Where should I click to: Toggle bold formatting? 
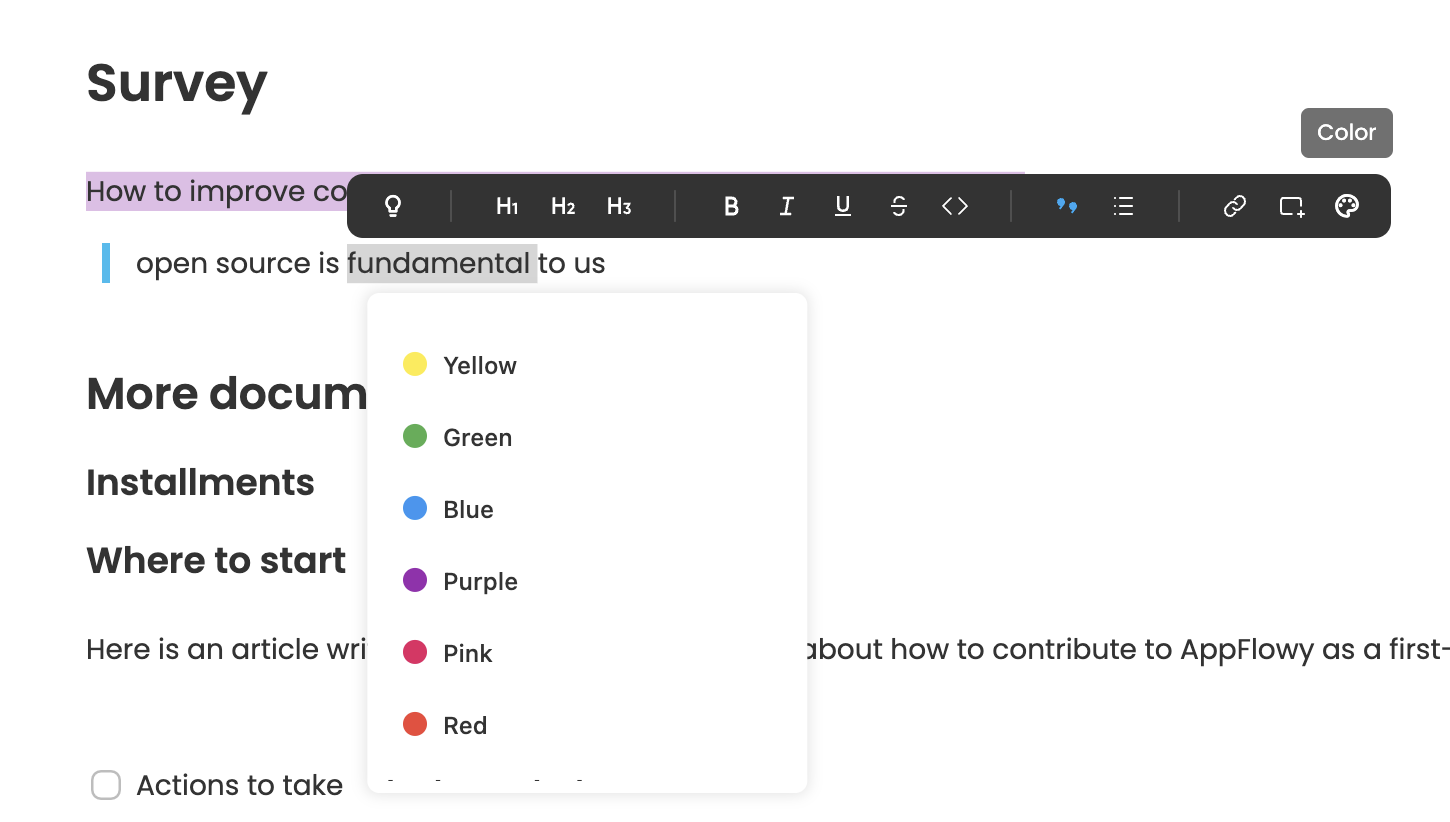pos(731,206)
